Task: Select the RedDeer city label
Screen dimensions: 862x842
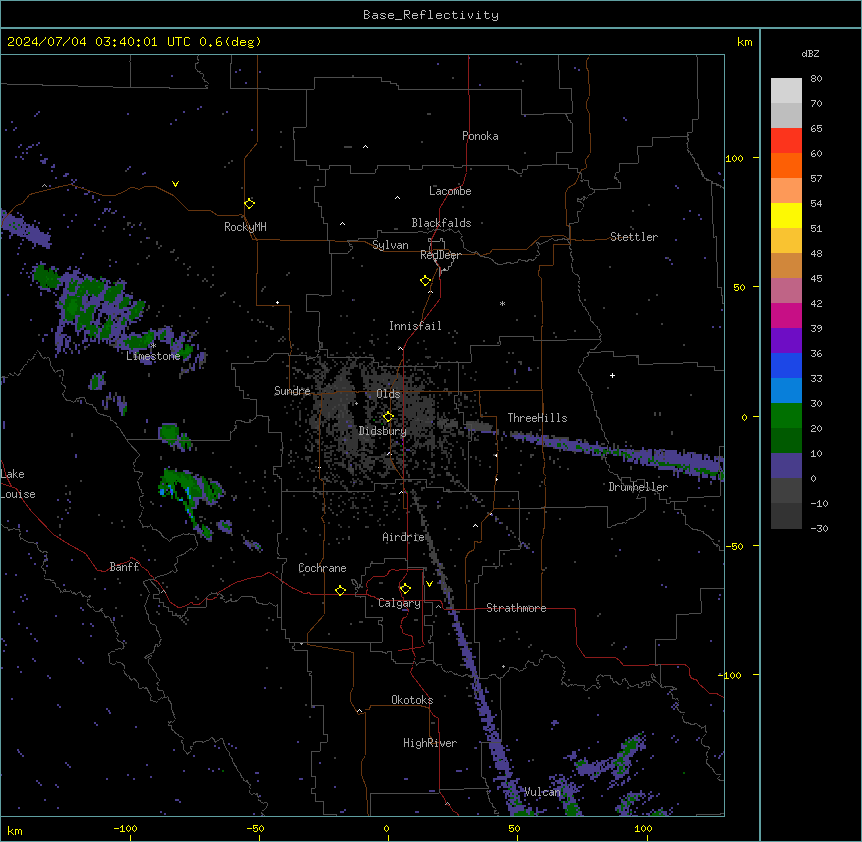Action: click(x=440, y=255)
